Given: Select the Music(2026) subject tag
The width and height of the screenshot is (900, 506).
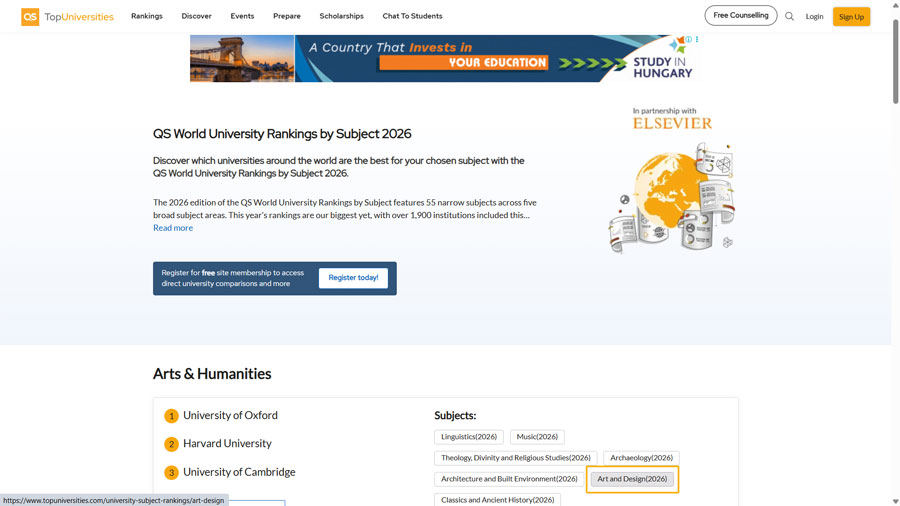Looking at the screenshot, I should (x=537, y=437).
